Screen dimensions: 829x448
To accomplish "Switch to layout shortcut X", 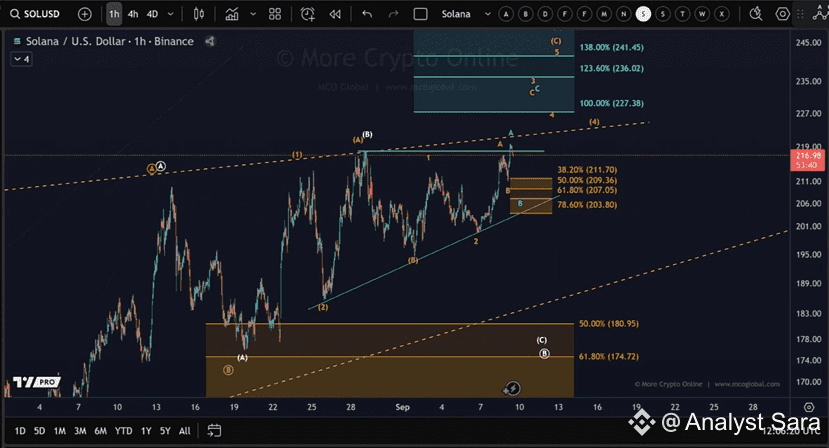I will click(x=721, y=14).
